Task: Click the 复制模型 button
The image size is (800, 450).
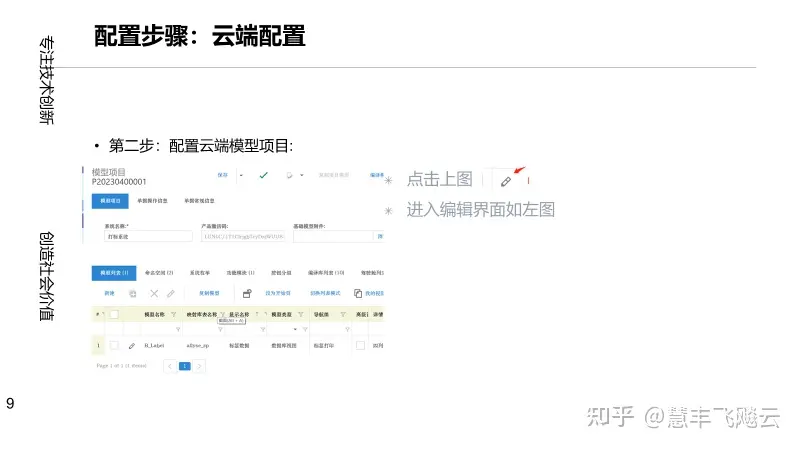Action: tap(209, 293)
